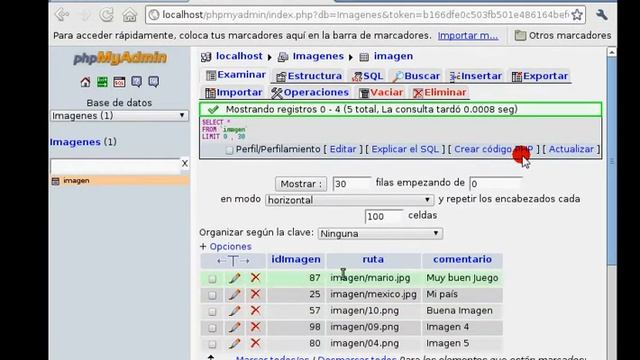Delete row 87 with the red X
640x360 pixels.
(x=256, y=278)
